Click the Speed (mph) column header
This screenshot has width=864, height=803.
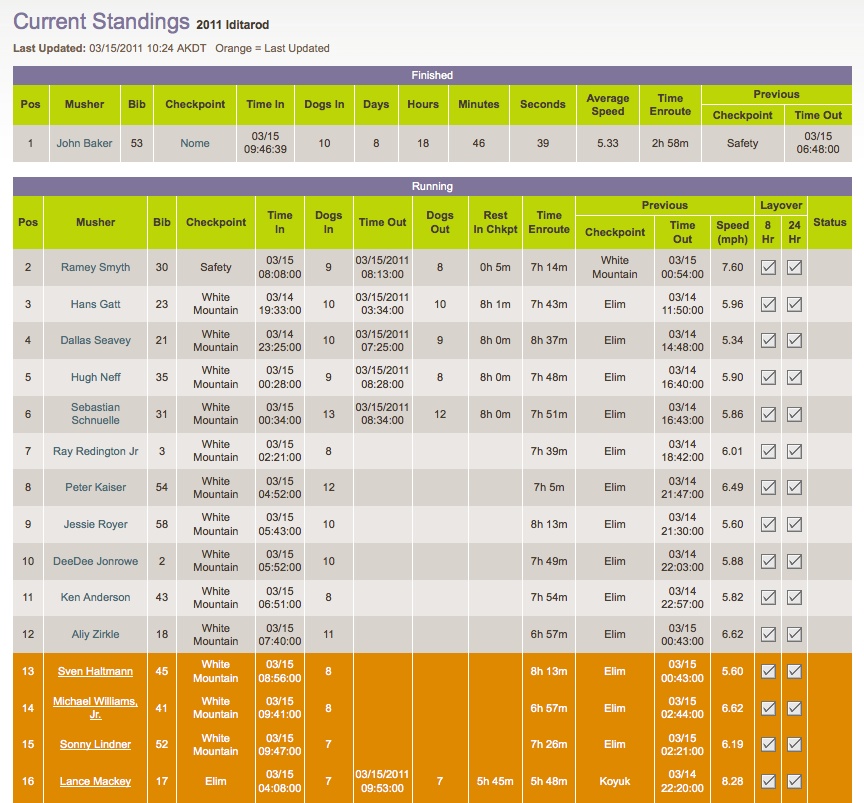[x=732, y=233]
